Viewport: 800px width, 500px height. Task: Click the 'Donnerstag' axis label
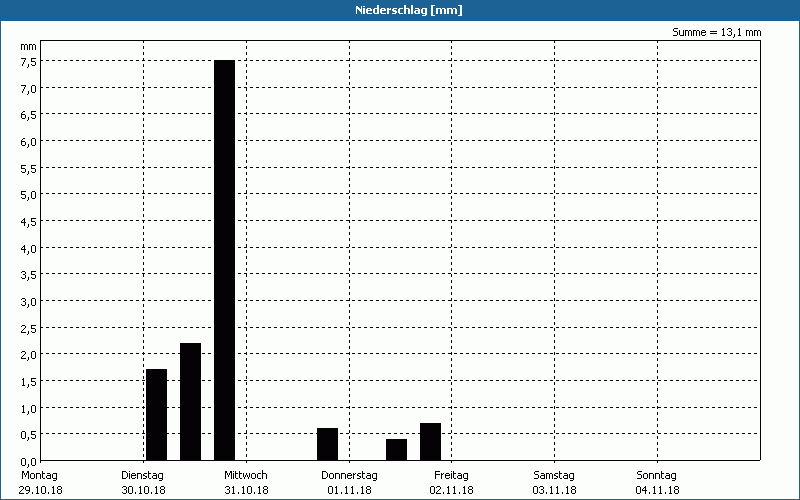(x=349, y=476)
